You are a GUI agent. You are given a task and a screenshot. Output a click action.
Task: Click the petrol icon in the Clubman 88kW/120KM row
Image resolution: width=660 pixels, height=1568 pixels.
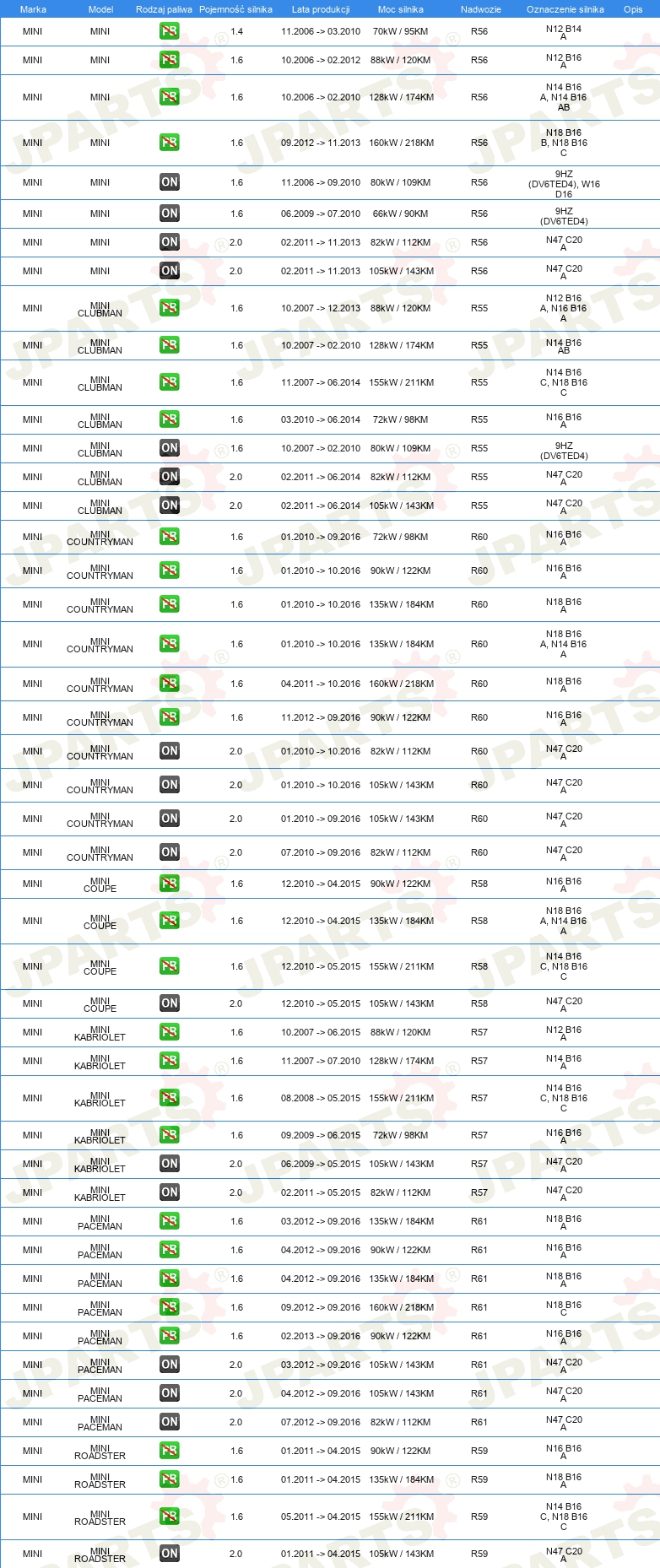(x=170, y=308)
